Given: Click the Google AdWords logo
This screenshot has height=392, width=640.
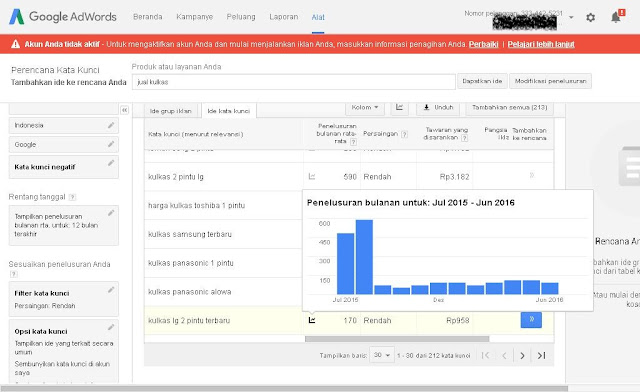Looking at the screenshot, I should click(63, 17).
